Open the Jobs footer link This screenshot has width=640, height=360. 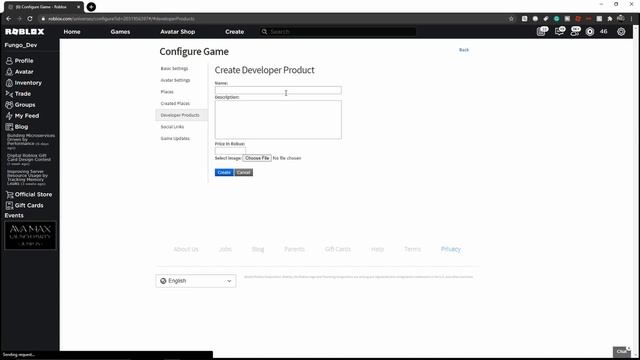click(225, 249)
